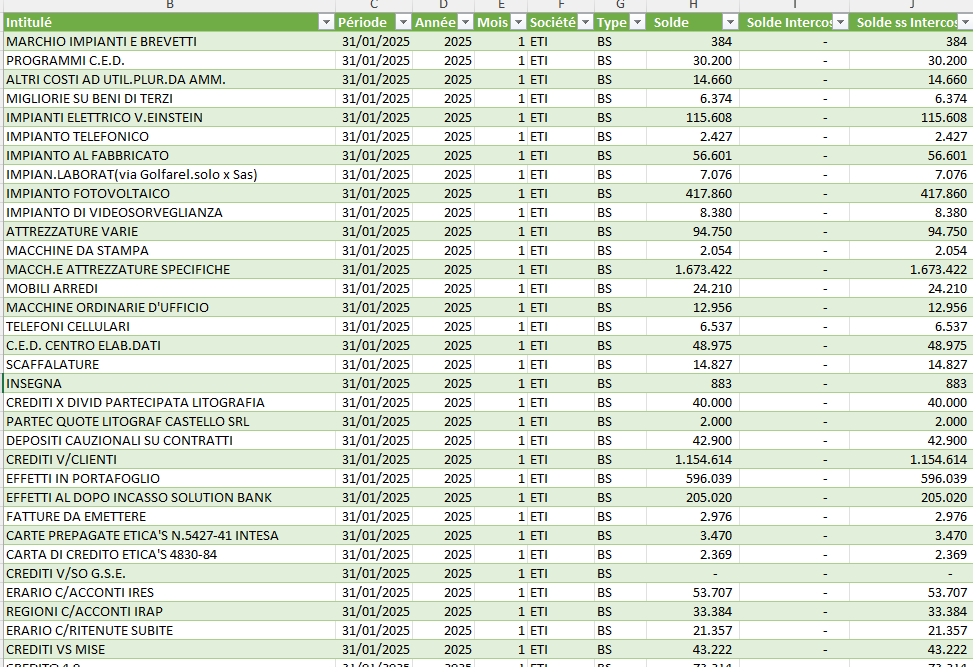The image size is (973, 667).
Task: Select cell DEPOSITI CAUZIONALI SU CONTRATTI
Action: 169,441
